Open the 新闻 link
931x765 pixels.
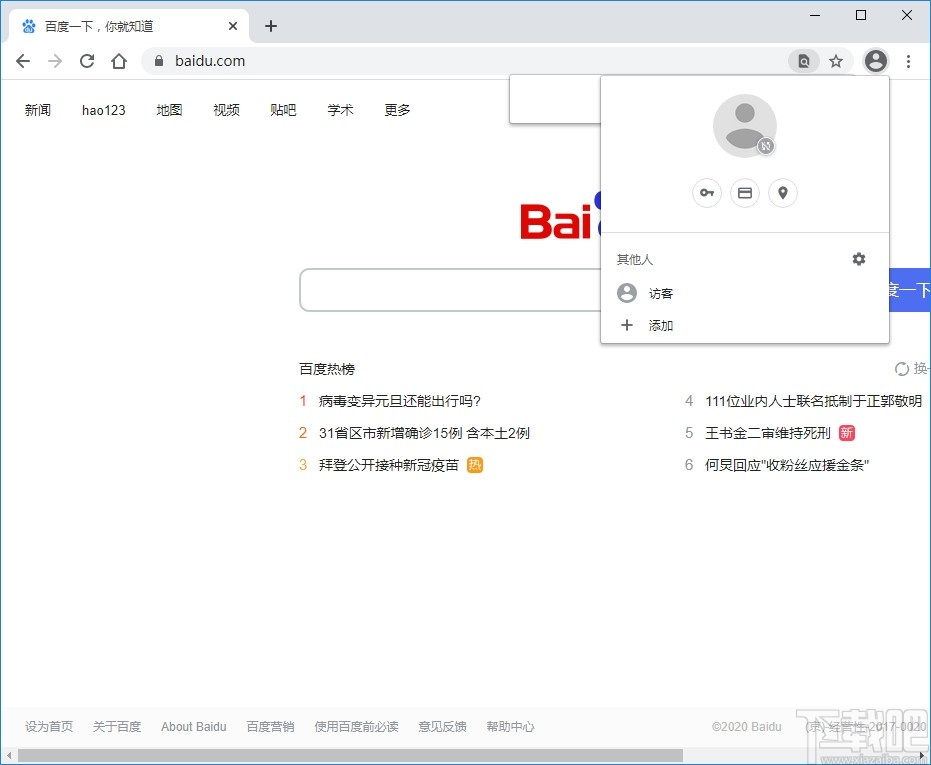[38, 110]
